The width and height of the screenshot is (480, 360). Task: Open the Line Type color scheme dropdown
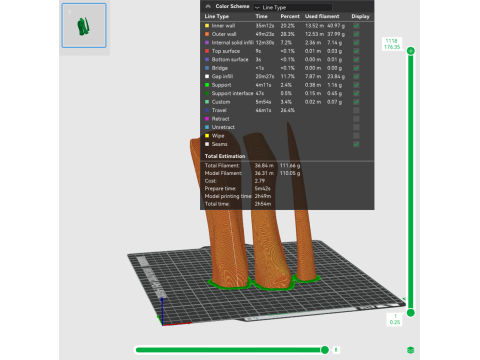[x=293, y=7]
